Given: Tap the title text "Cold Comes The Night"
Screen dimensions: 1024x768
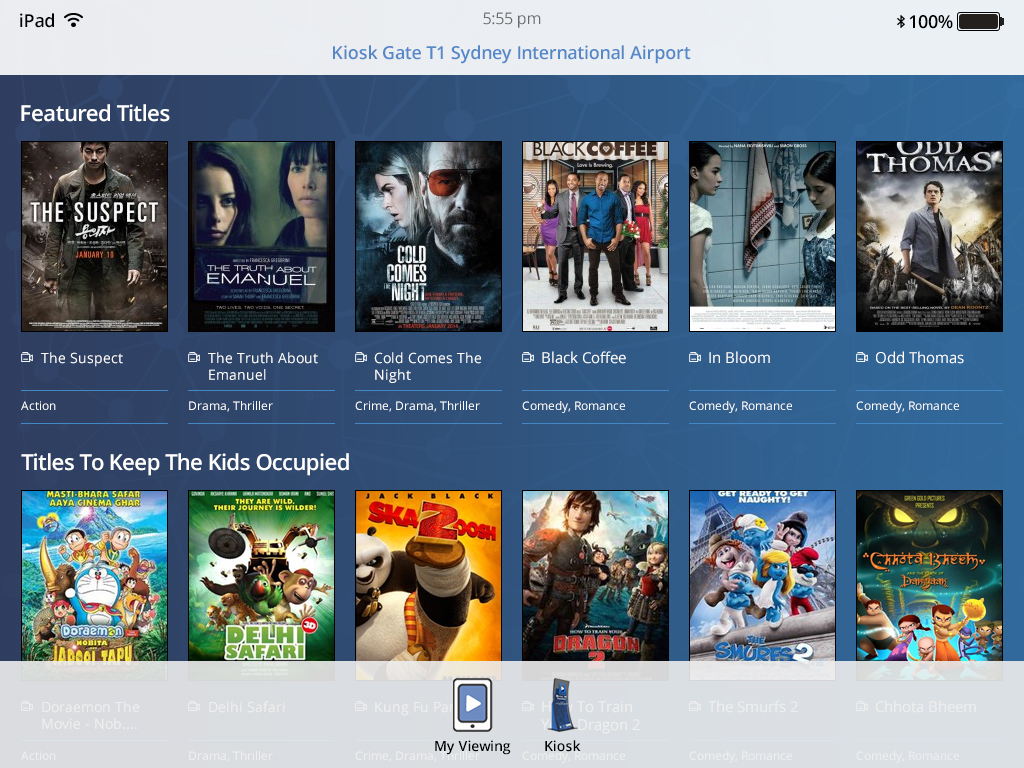Looking at the screenshot, I should click(x=428, y=366).
